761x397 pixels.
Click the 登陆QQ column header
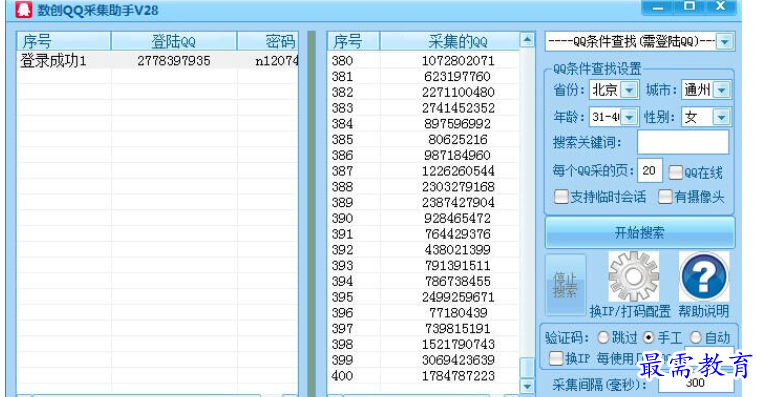(174, 42)
